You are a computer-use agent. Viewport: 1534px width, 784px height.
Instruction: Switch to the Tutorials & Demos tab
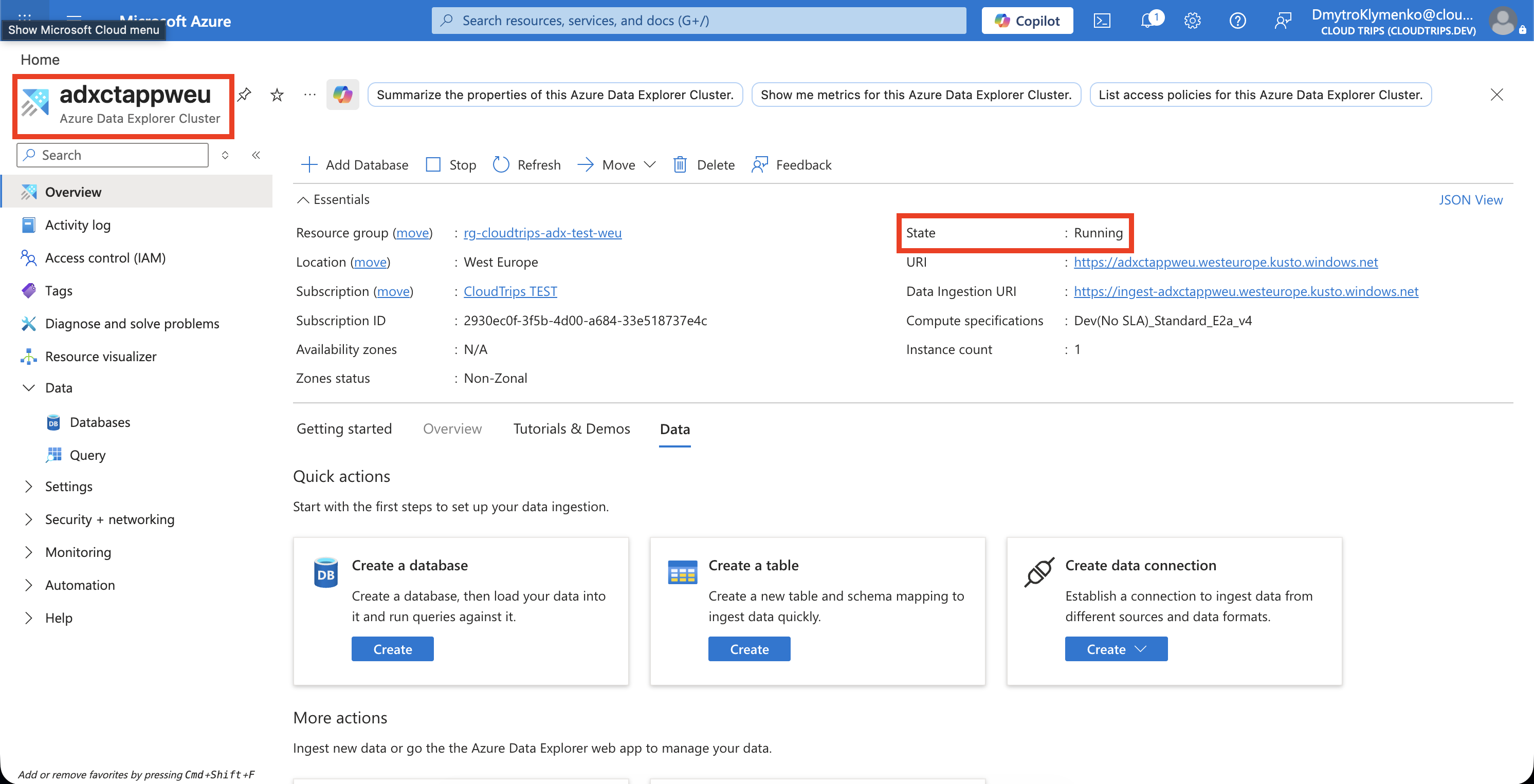pyautogui.click(x=572, y=429)
